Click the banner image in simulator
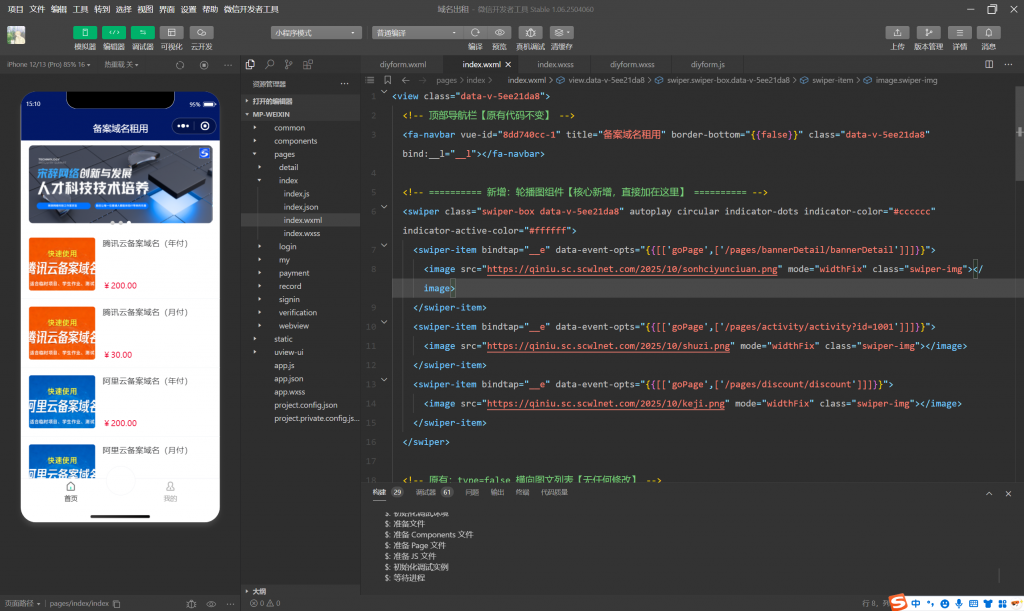The image size is (1024, 611). coord(120,184)
